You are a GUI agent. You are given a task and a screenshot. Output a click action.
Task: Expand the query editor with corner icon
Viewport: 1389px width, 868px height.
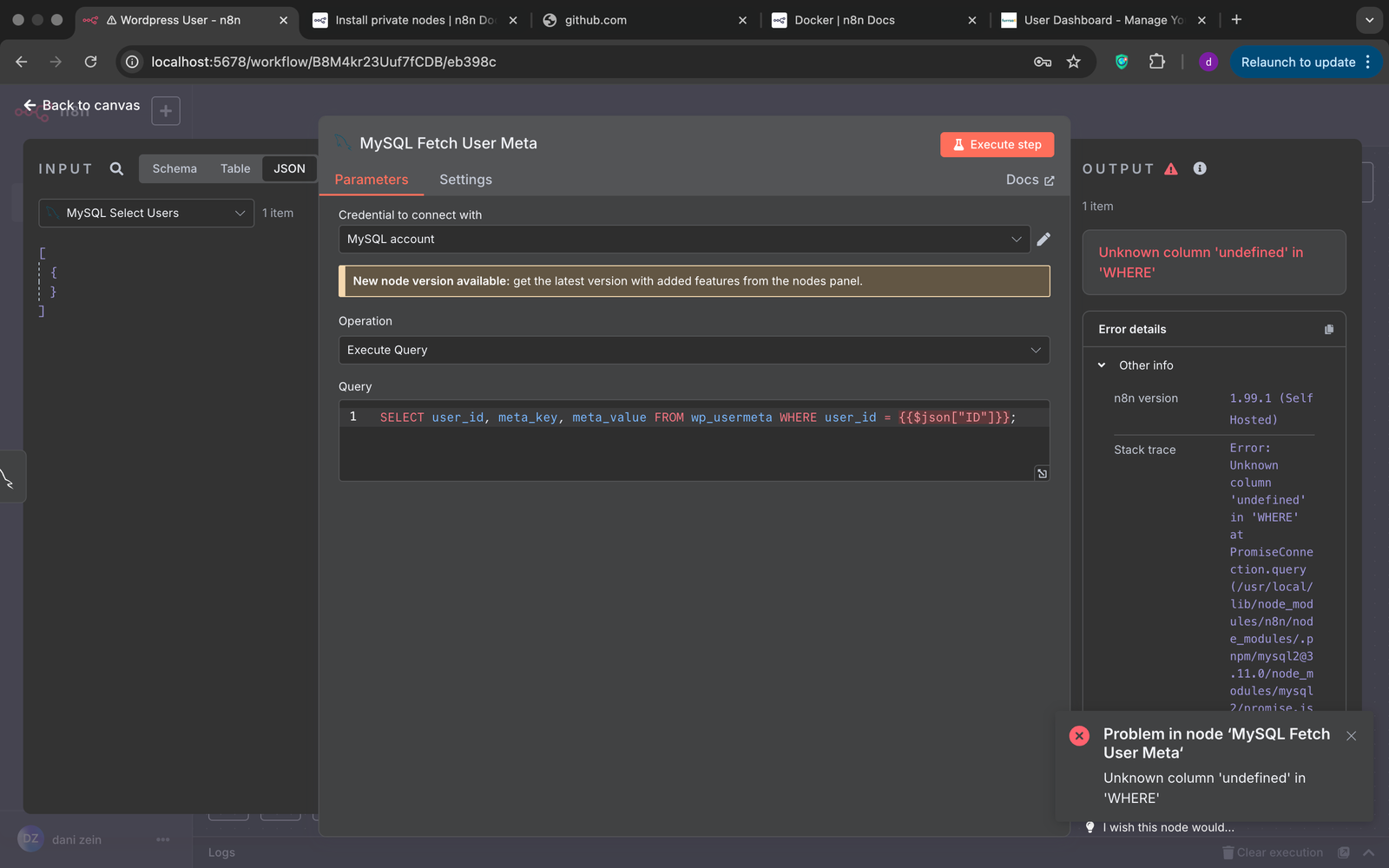(x=1042, y=473)
